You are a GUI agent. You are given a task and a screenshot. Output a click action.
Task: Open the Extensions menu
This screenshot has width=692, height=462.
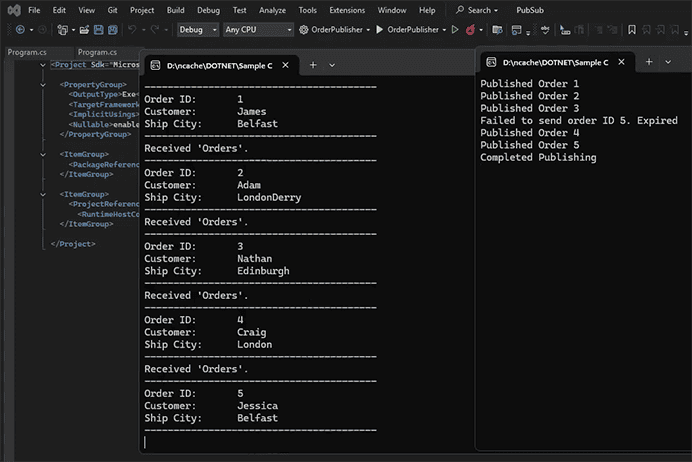(346, 10)
